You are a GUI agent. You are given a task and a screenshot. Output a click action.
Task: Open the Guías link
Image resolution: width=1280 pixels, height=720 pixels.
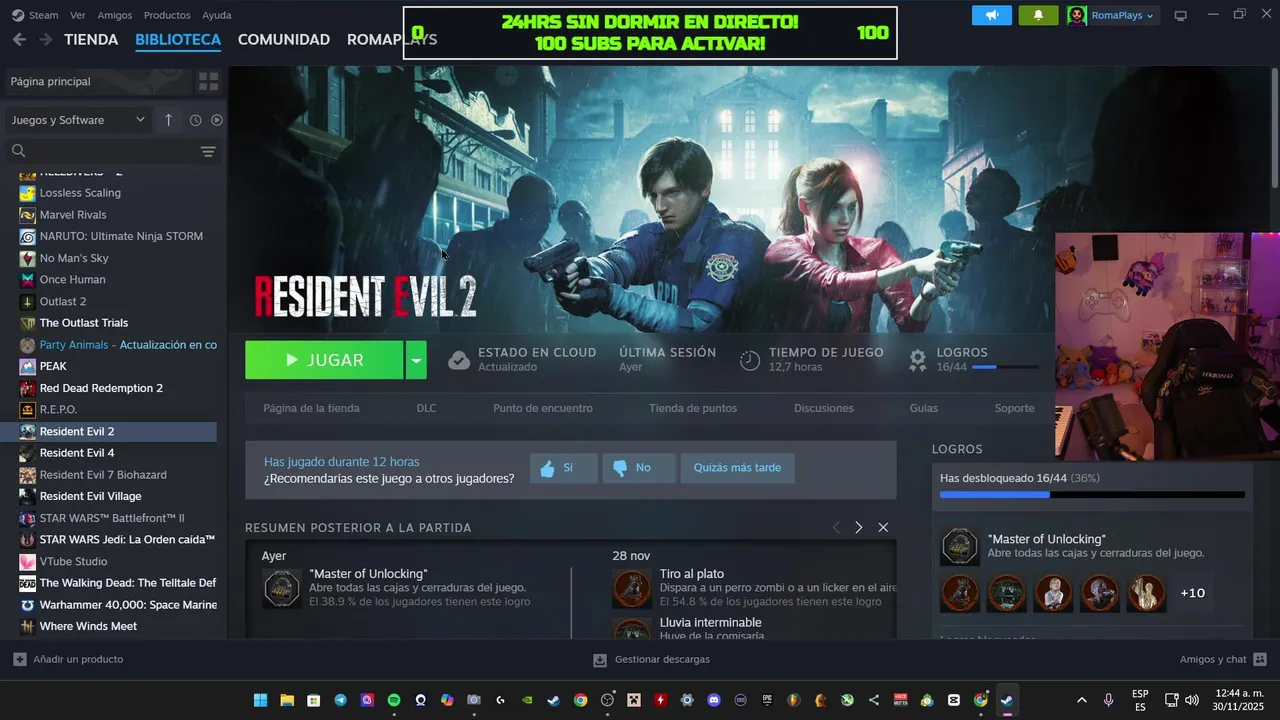924,408
